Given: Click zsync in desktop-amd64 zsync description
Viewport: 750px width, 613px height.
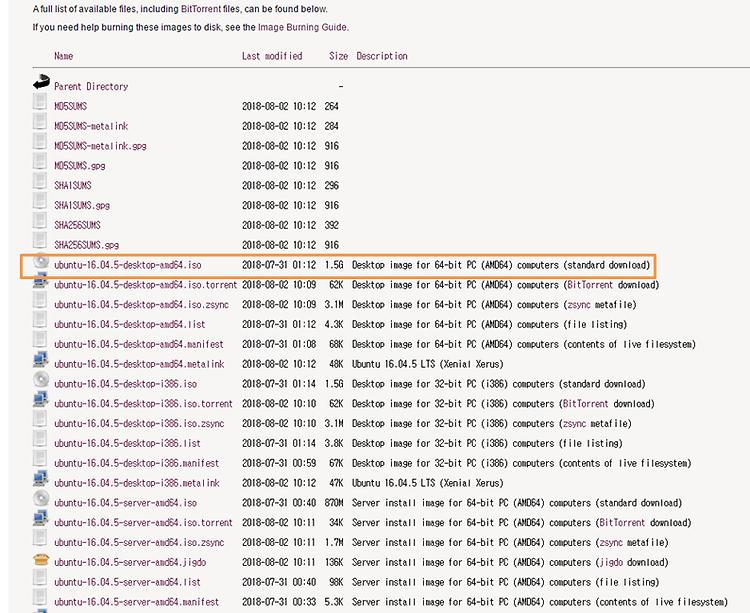Looking at the screenshot, I should 577,305.
